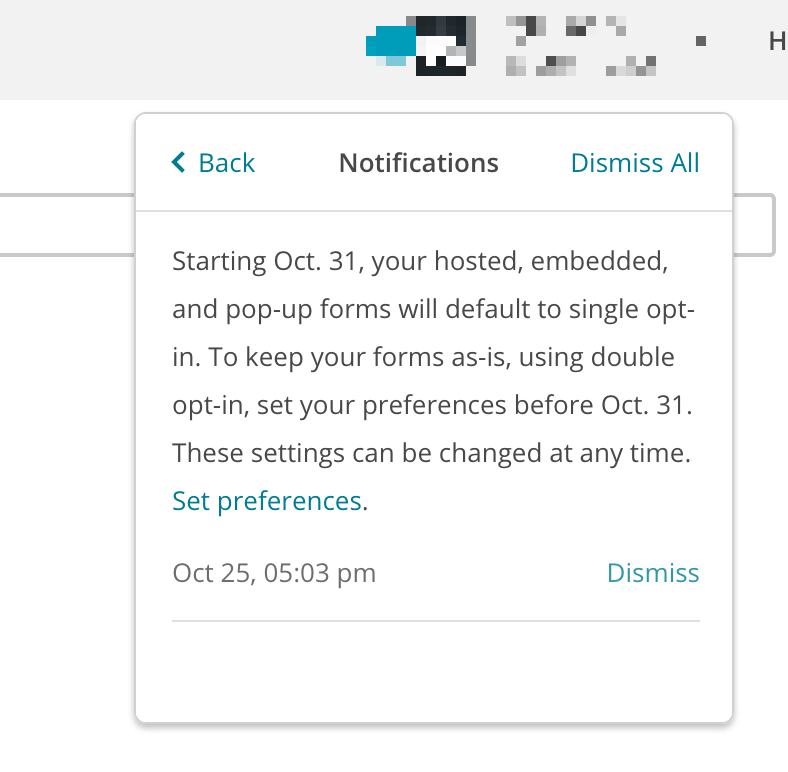Focus the input field left of panel

(67, 225)
